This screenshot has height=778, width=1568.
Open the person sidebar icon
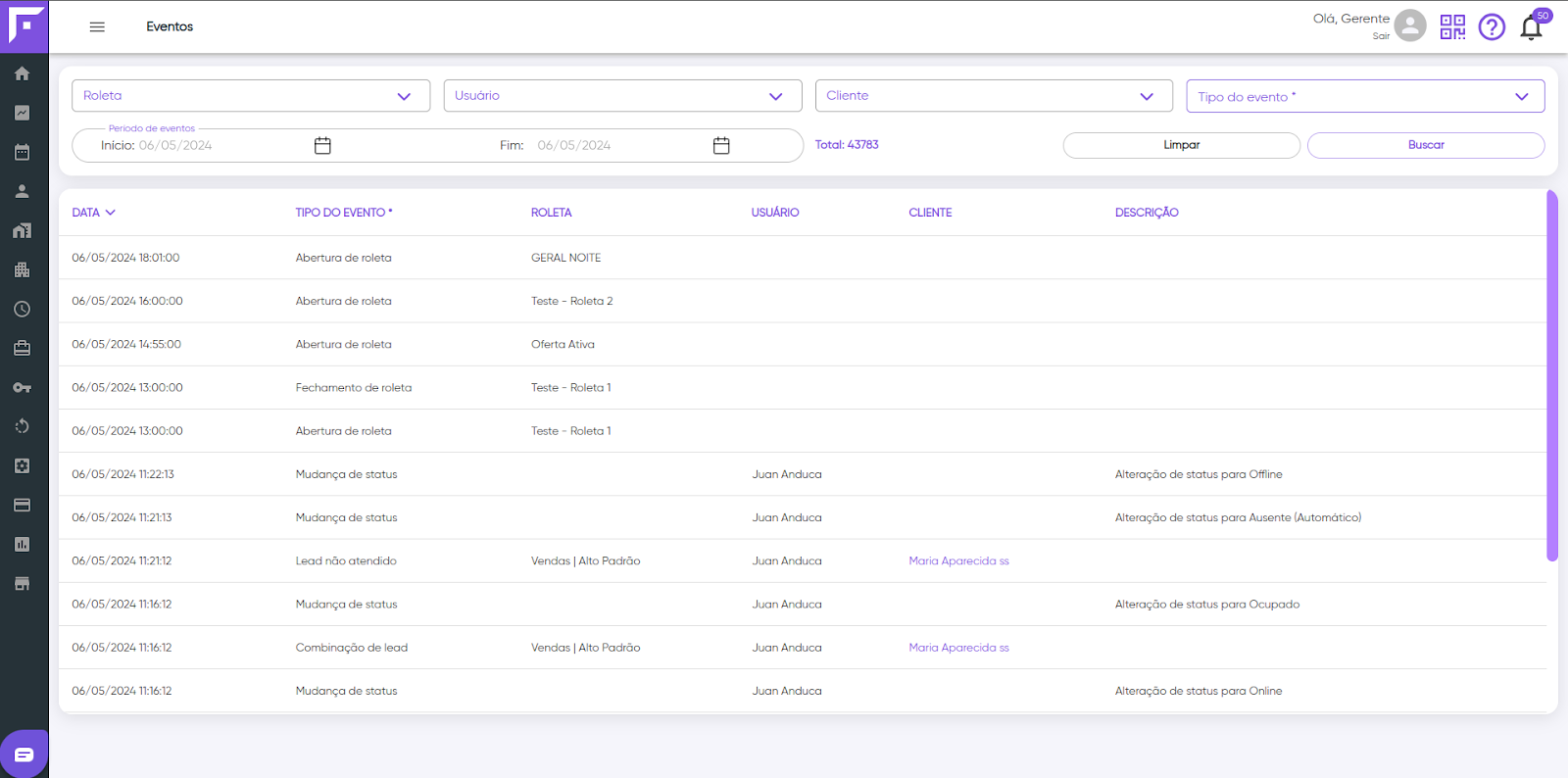point(22,191)
